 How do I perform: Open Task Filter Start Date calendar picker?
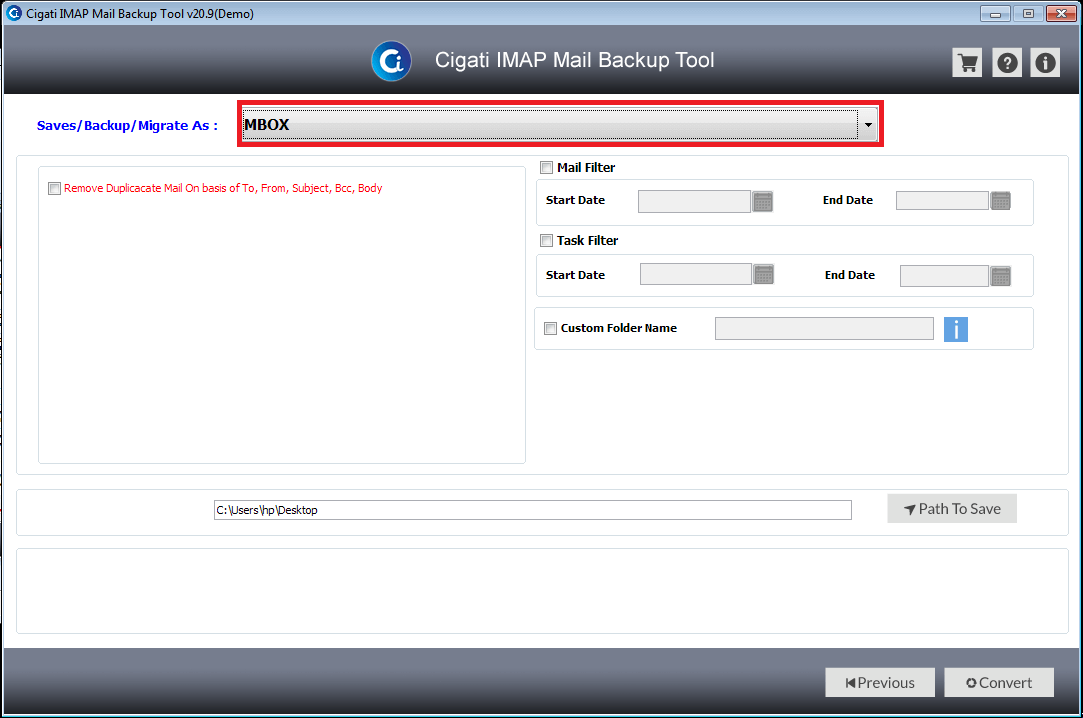[x=764, y=274]
